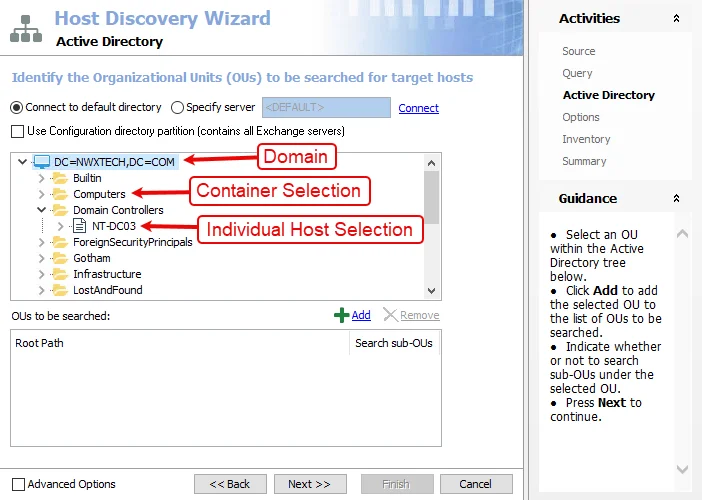The height and width of the screenshot is (500, 702).
Task: Collapse the DC=NWXTECH,DC=COM domain node
Action: [22, 162]
